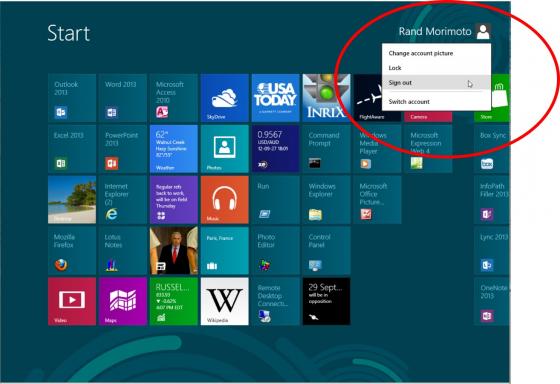Open the Microsoft Expression Web 4 tile
This screenshot has height=384, width=560.
click(428, 149)
